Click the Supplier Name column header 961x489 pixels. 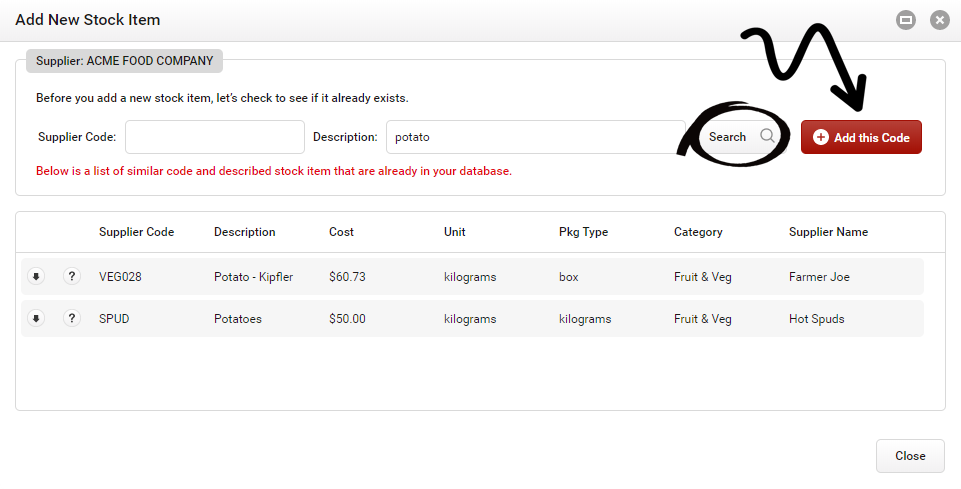point(828,232)
